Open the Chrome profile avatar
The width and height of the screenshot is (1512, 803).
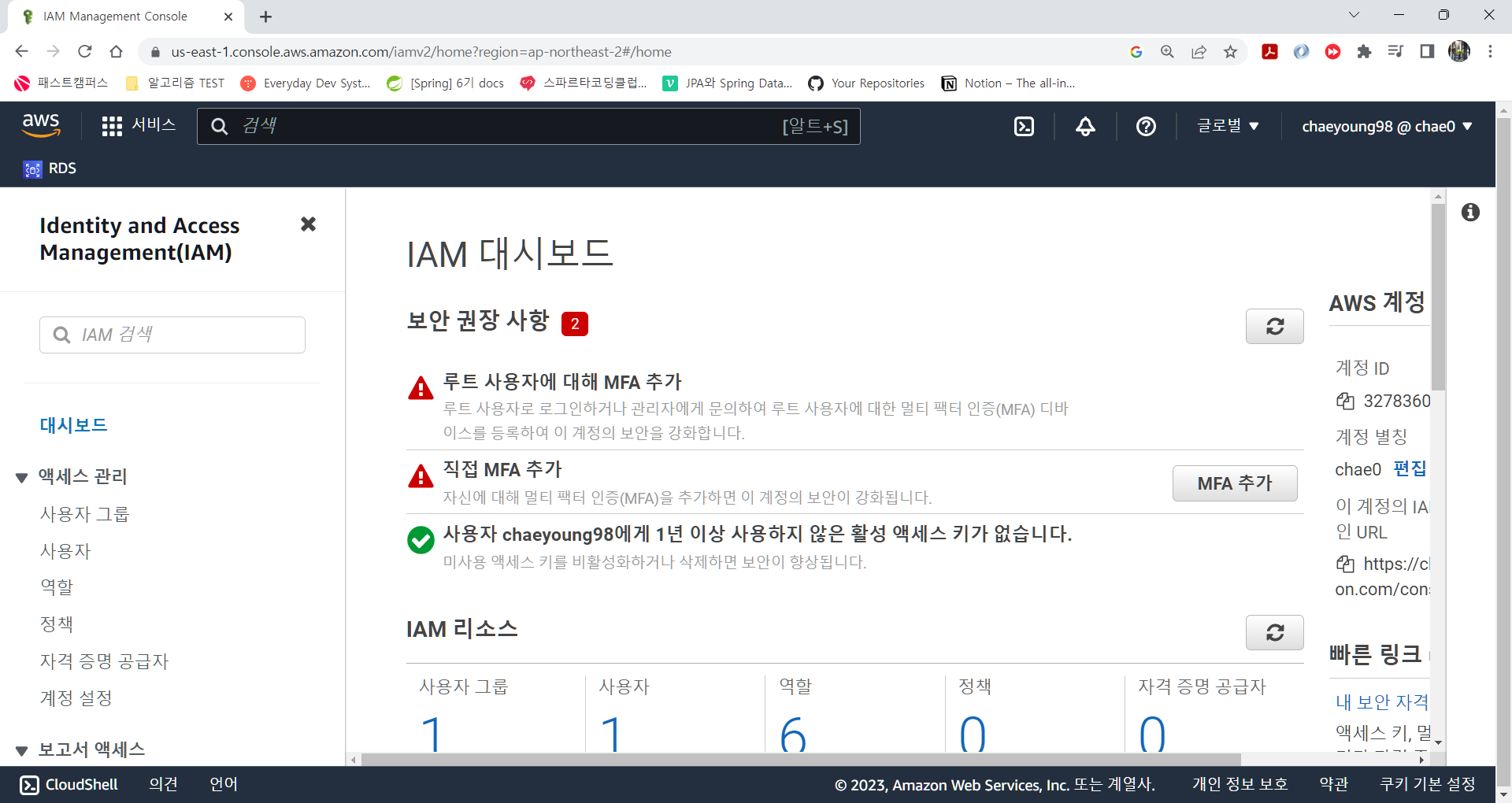(1459, 51)
